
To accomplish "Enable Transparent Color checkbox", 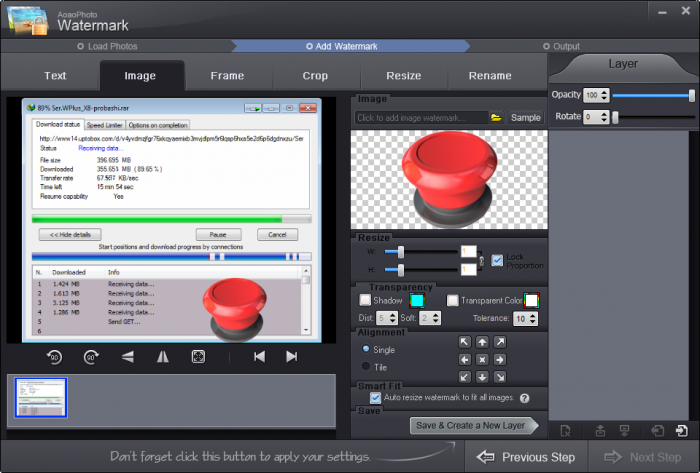I will tap(453, 300).
